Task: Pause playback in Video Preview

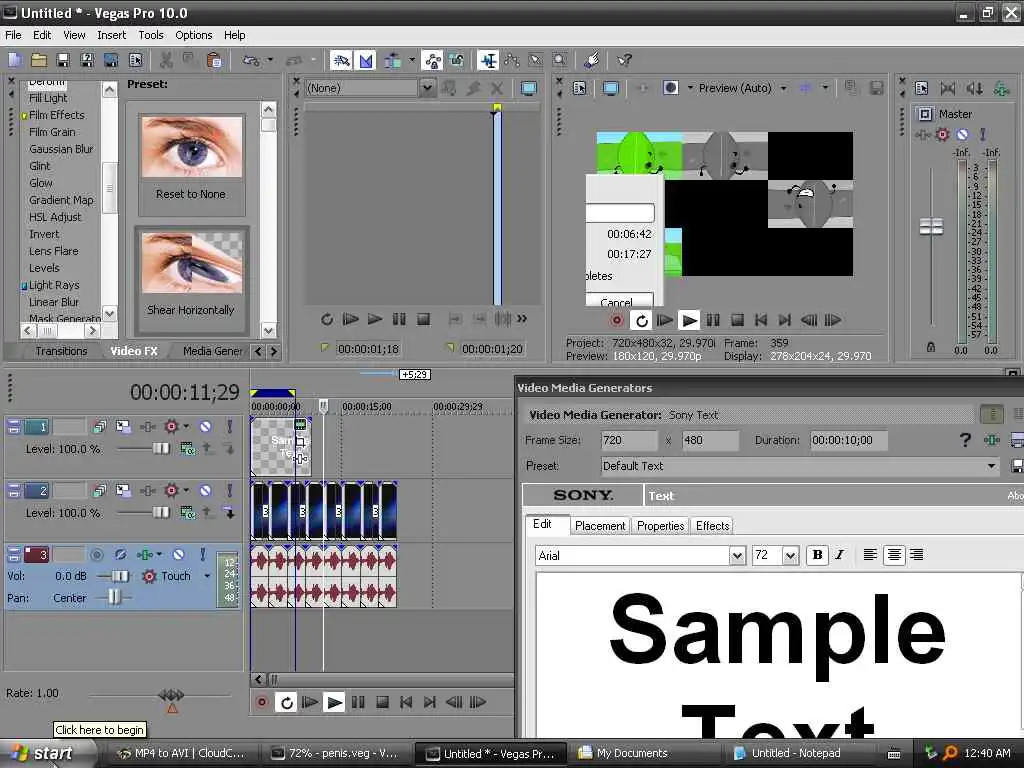Action: pyautogui.click(x=713, y=320)
